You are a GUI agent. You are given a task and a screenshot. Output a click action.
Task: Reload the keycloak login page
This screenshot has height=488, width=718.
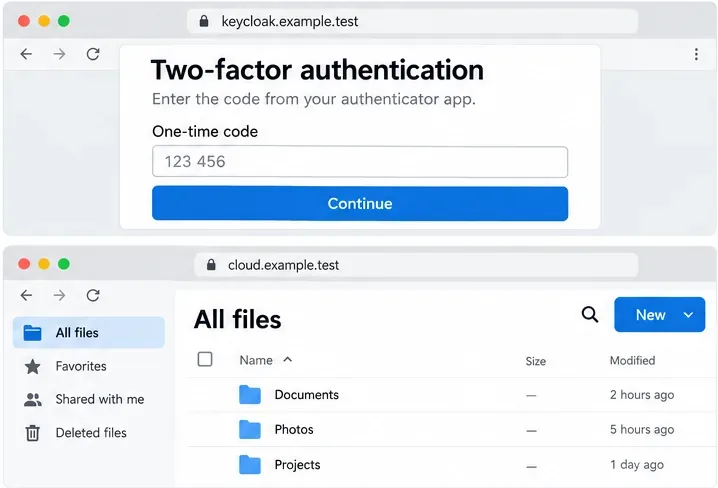(x=93, y=54)
